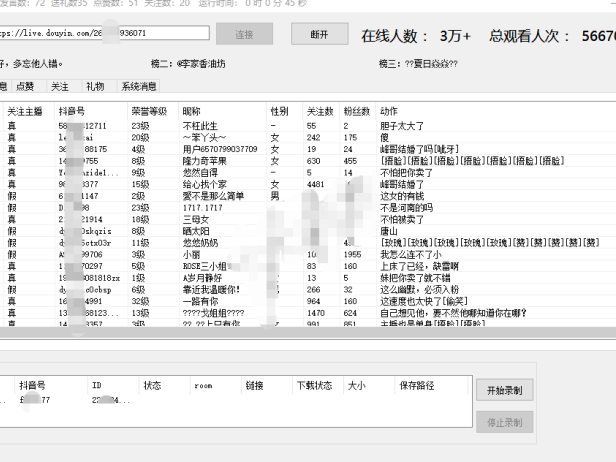Viewport: 616px width, 462px height.
Task: Click the comment 上床了已经,缺雷啊
Action: [419, 266]
